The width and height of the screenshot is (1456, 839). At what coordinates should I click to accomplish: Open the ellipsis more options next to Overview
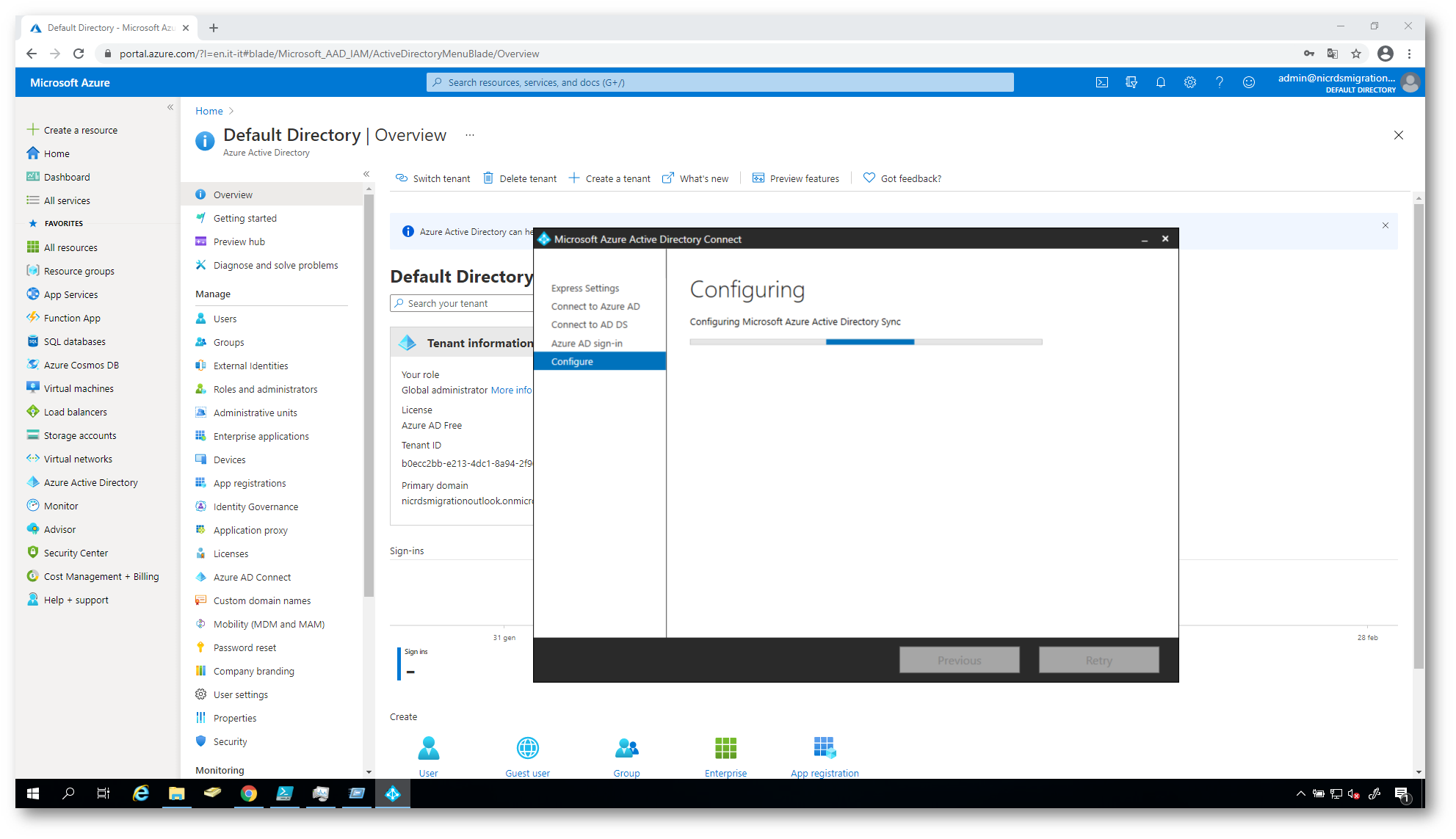pyautogui.click(x=470, y=135)
